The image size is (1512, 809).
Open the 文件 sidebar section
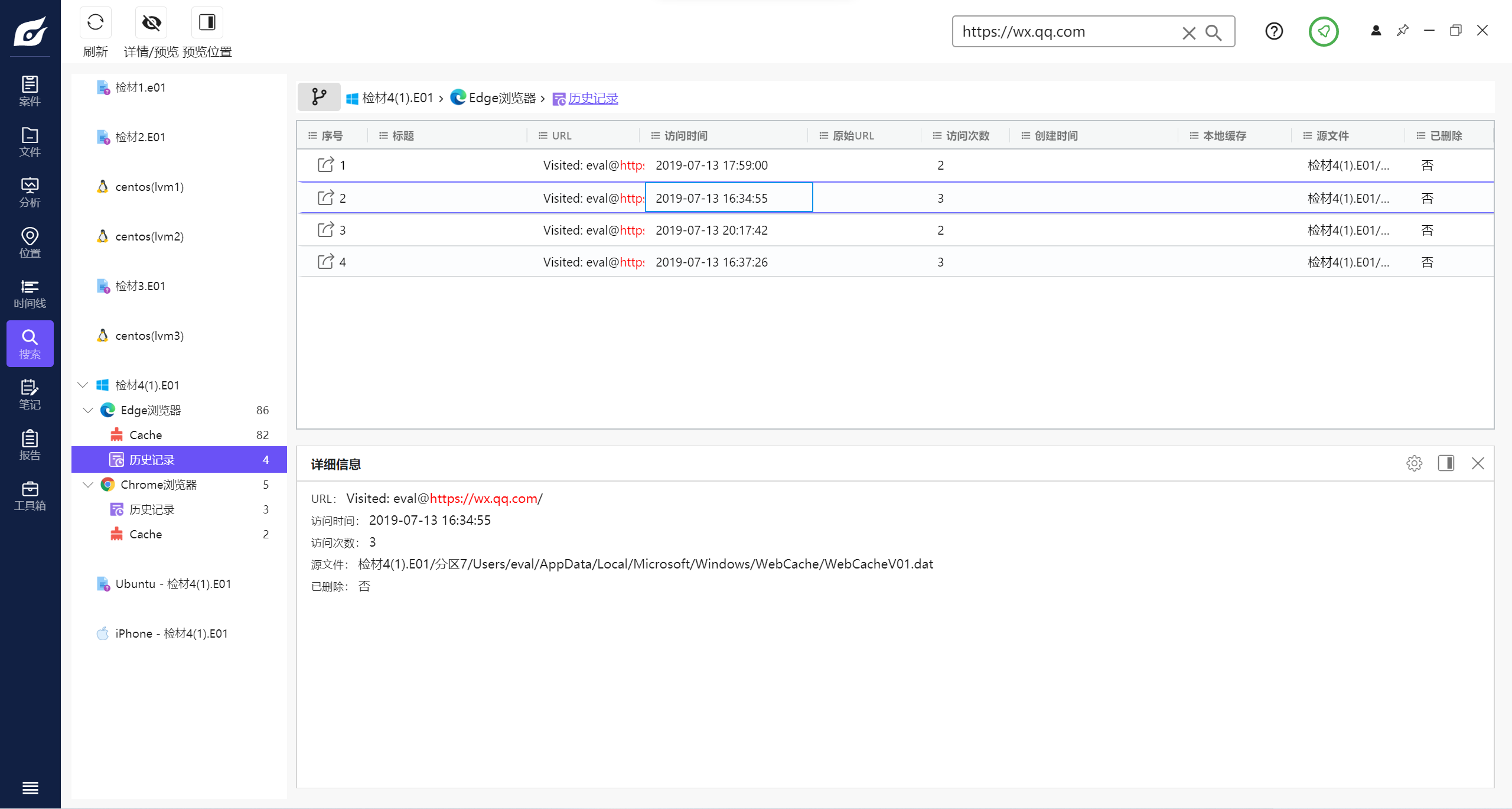click(x=30, y=142)
